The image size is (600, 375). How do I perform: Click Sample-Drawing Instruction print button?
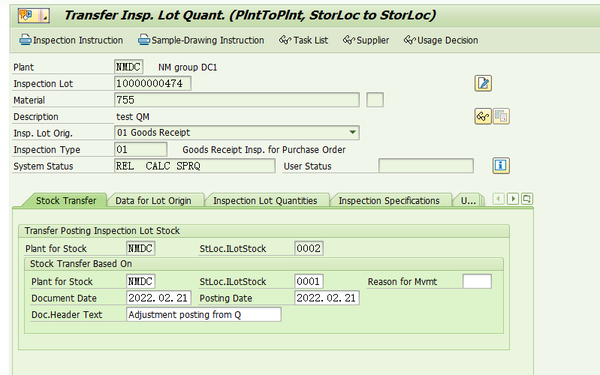point(201,40)
